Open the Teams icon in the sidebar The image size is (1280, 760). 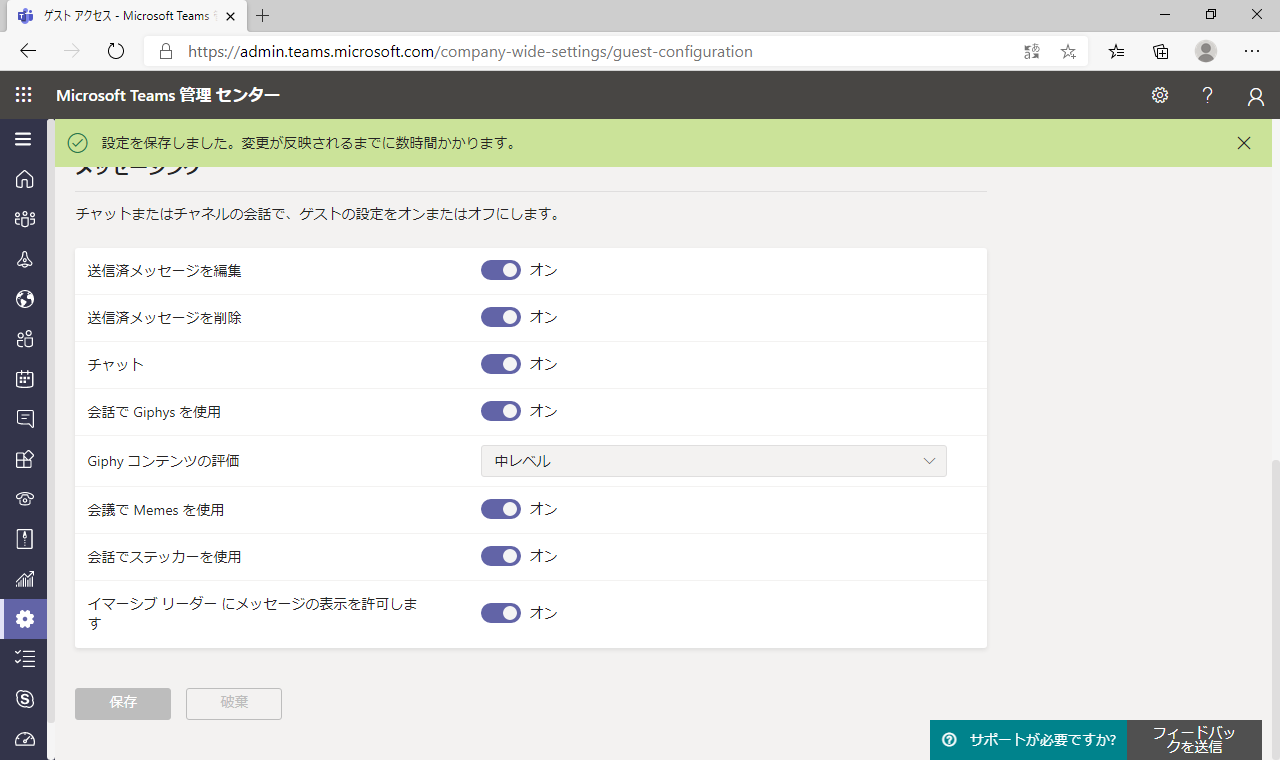point(25,219)
